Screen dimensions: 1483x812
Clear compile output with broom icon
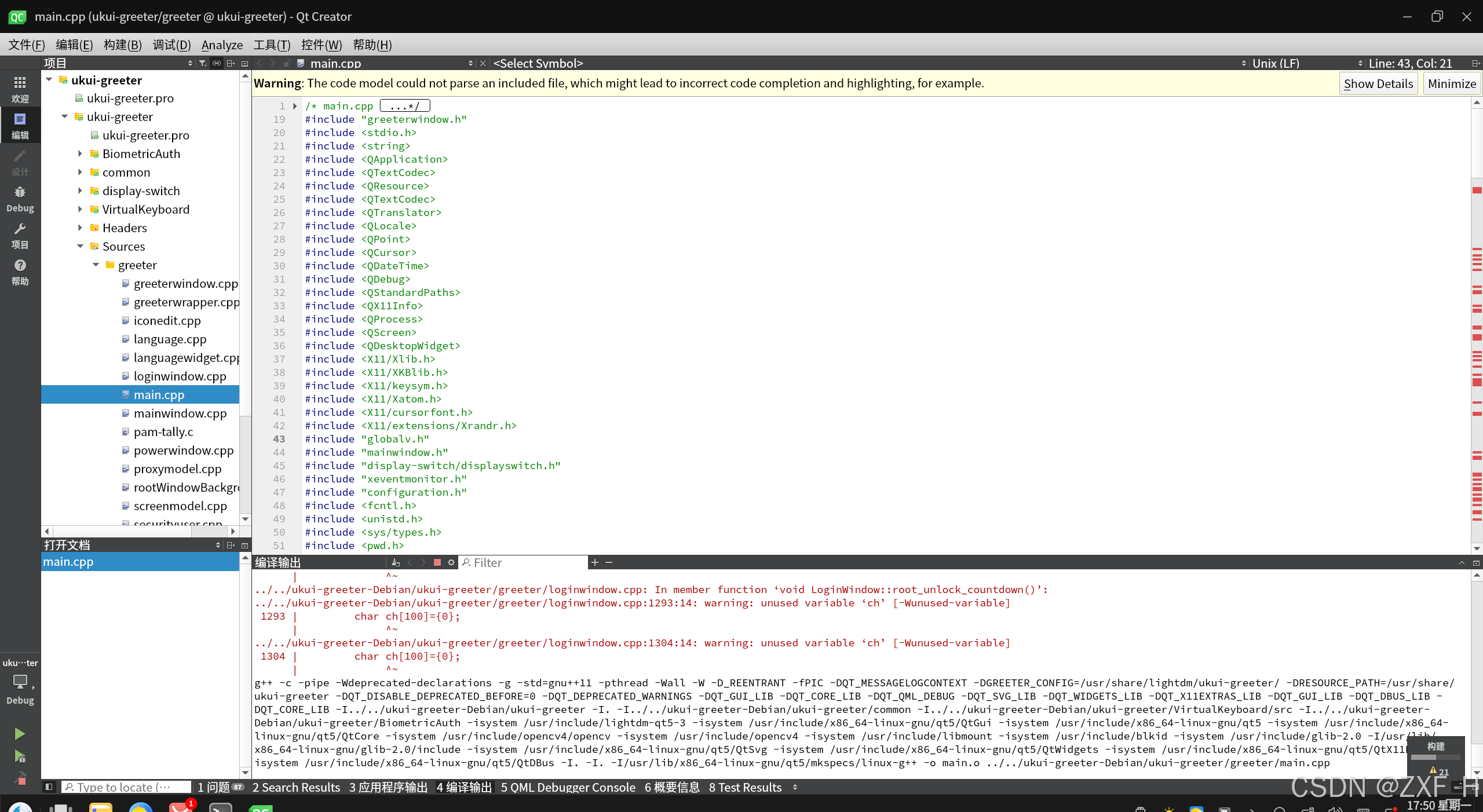coord(396,562)
